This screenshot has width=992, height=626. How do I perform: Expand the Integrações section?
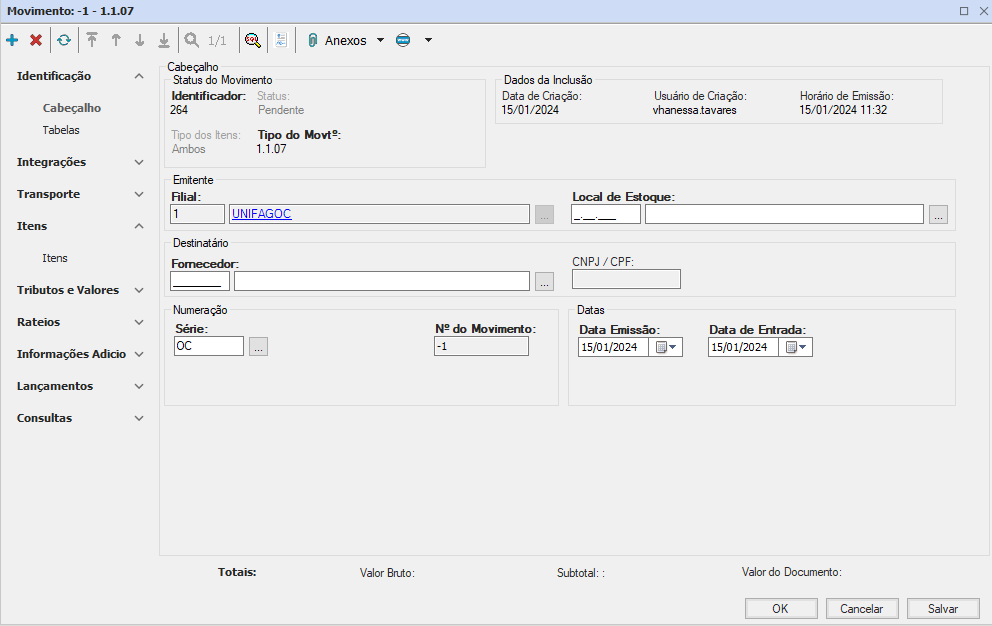coord(139,162)
